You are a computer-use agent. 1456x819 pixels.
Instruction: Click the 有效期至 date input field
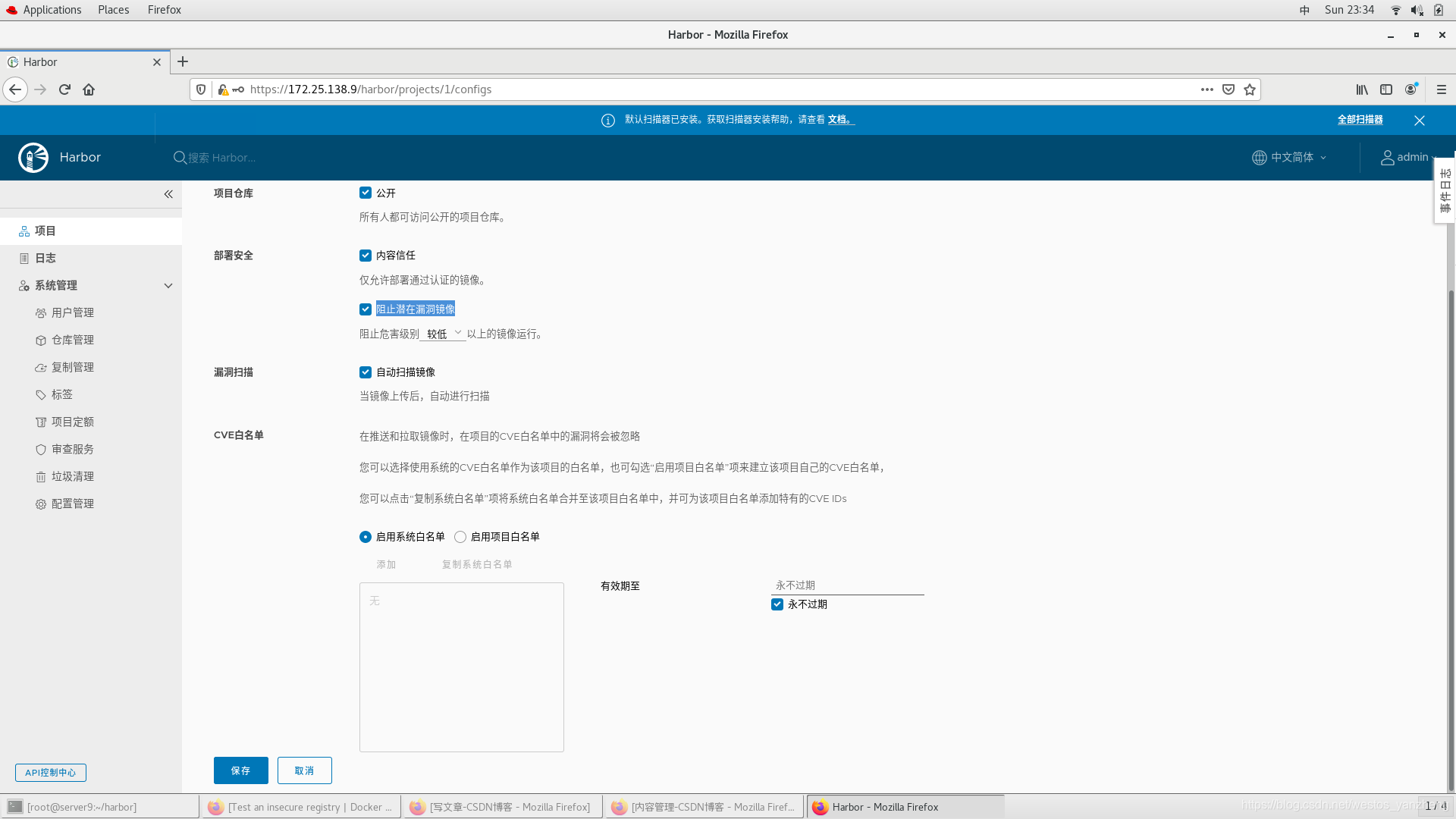click(x=848, y=585)
